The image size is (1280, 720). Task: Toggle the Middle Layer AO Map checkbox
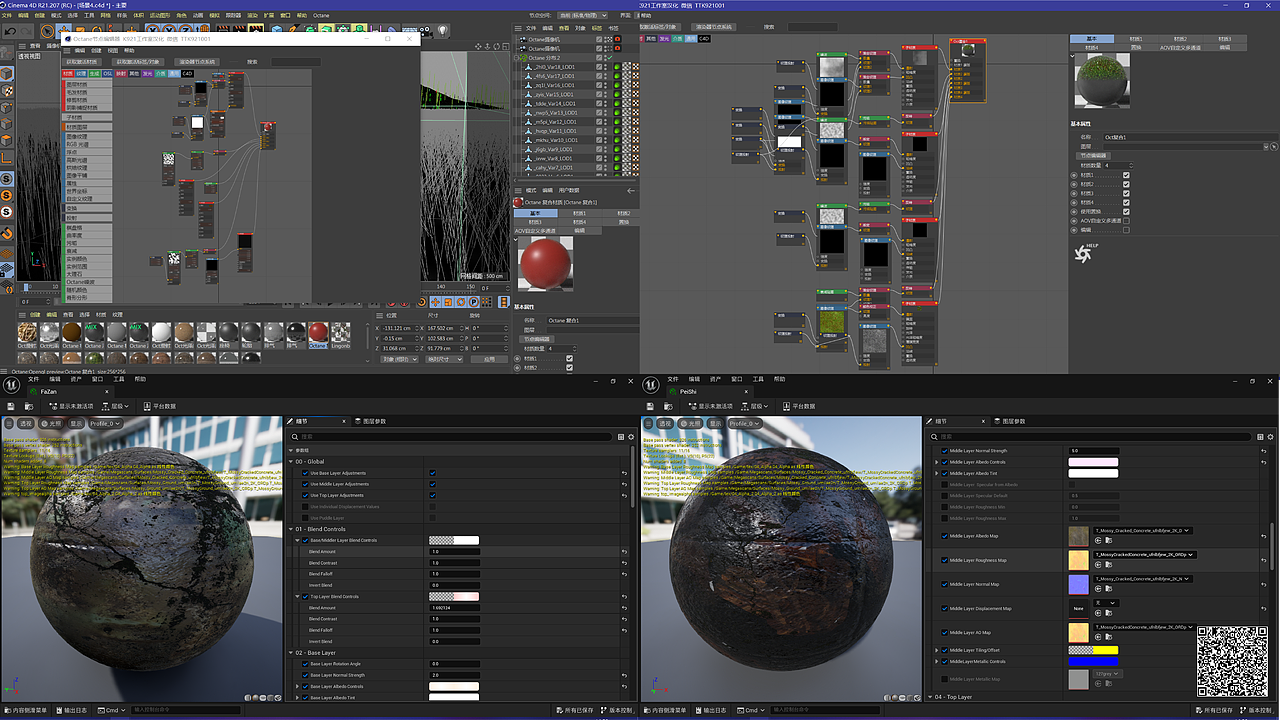(x=944, y=632)
